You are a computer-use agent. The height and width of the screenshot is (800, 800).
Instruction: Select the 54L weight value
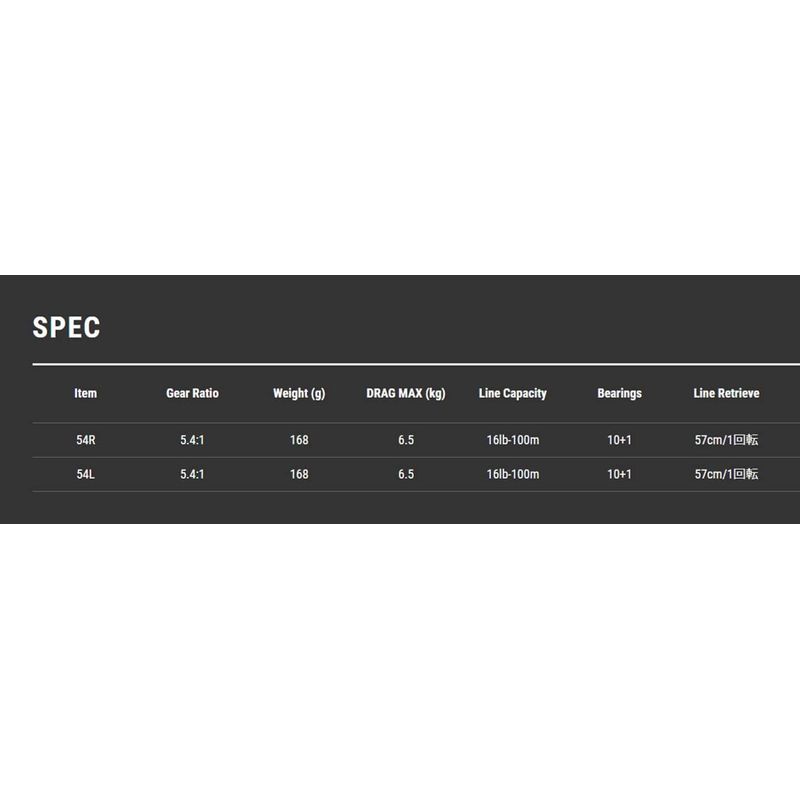tap(299, 474)
